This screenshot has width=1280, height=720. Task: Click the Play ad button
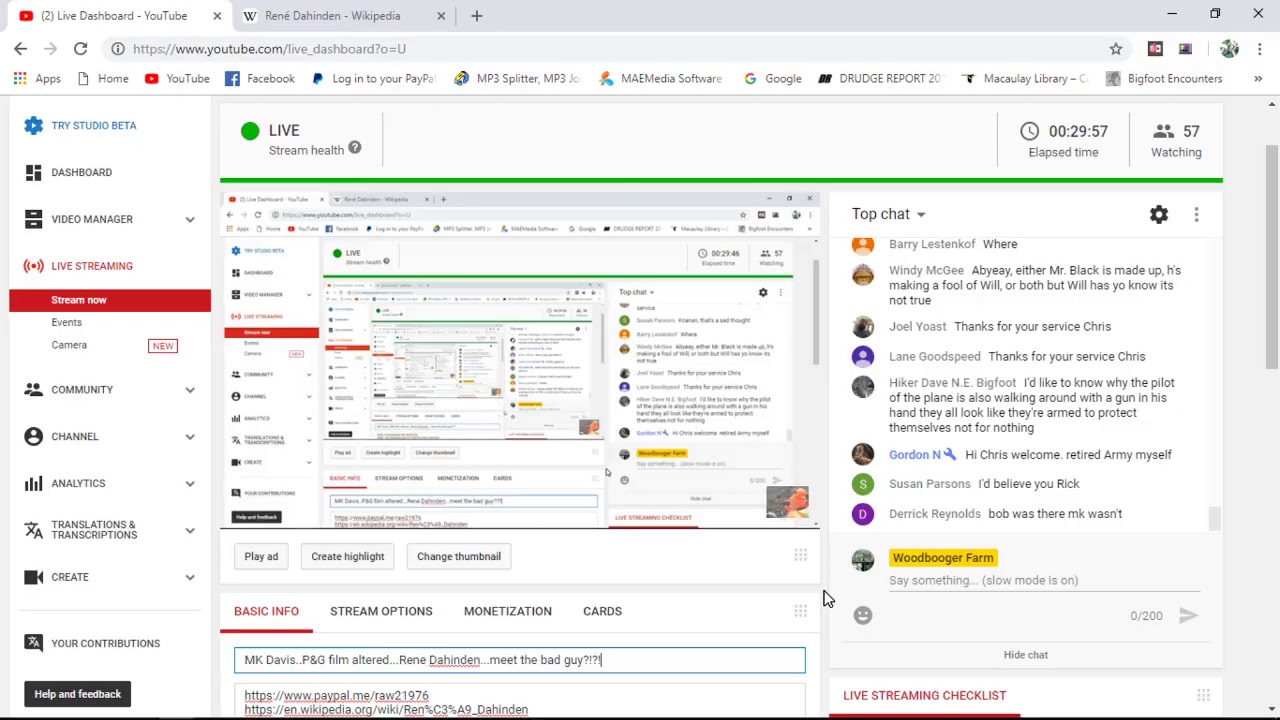tap(261, 556)
